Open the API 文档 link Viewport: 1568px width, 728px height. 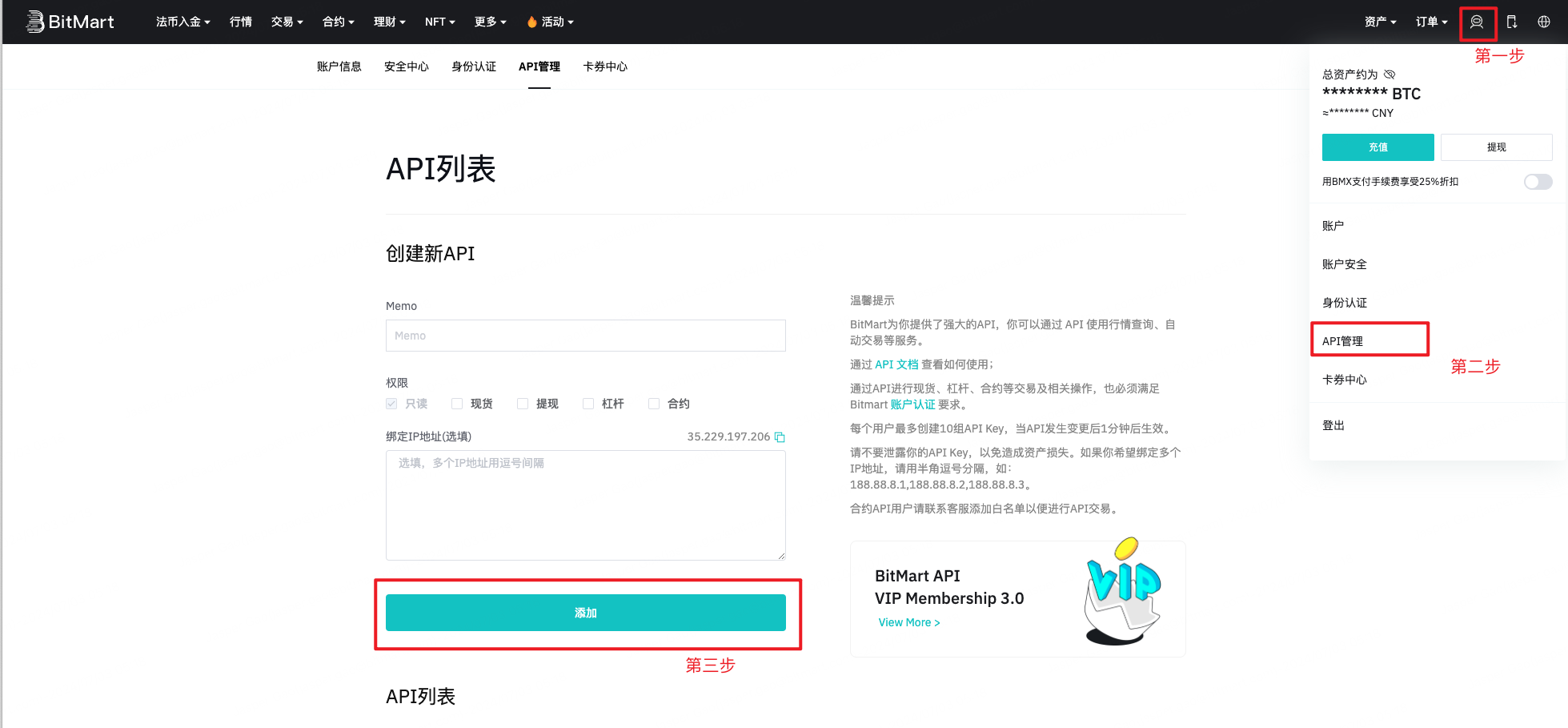896,364
